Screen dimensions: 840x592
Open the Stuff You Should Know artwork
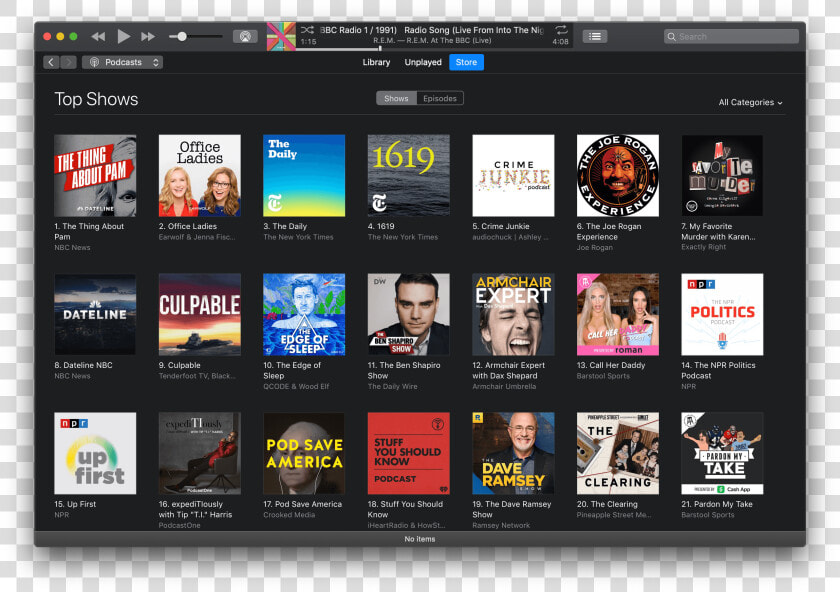coord(408,453)
